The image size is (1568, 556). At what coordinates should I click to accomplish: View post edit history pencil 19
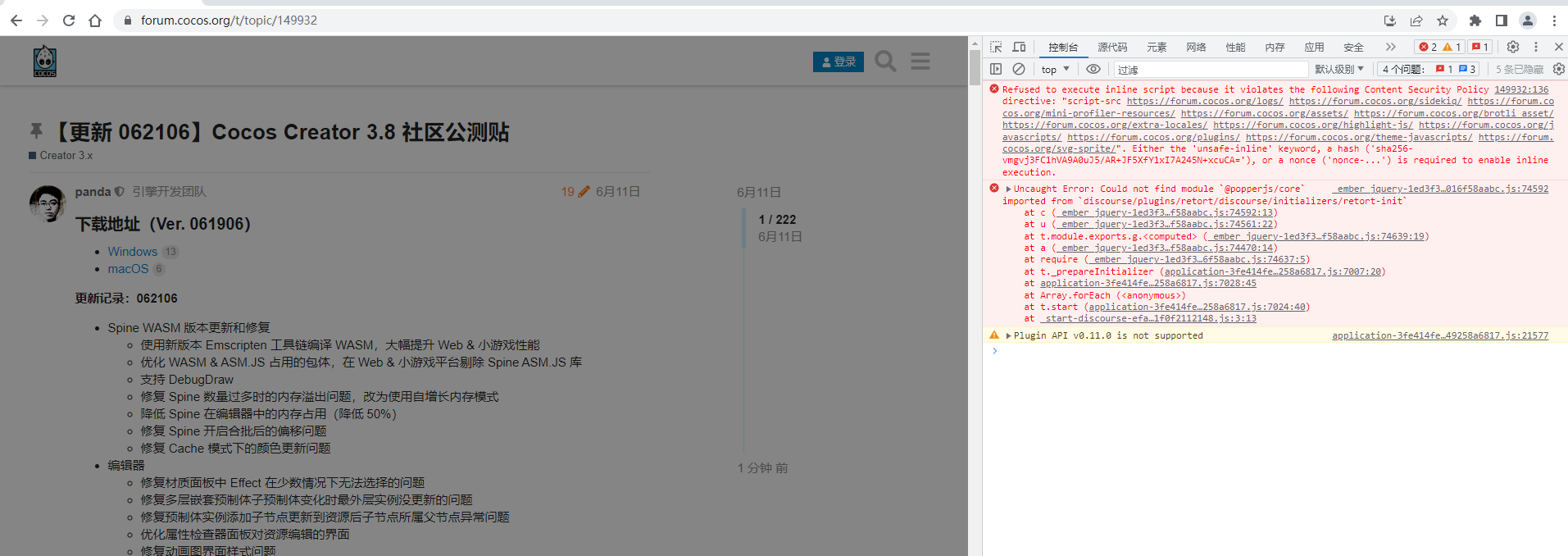coord(575,191)
